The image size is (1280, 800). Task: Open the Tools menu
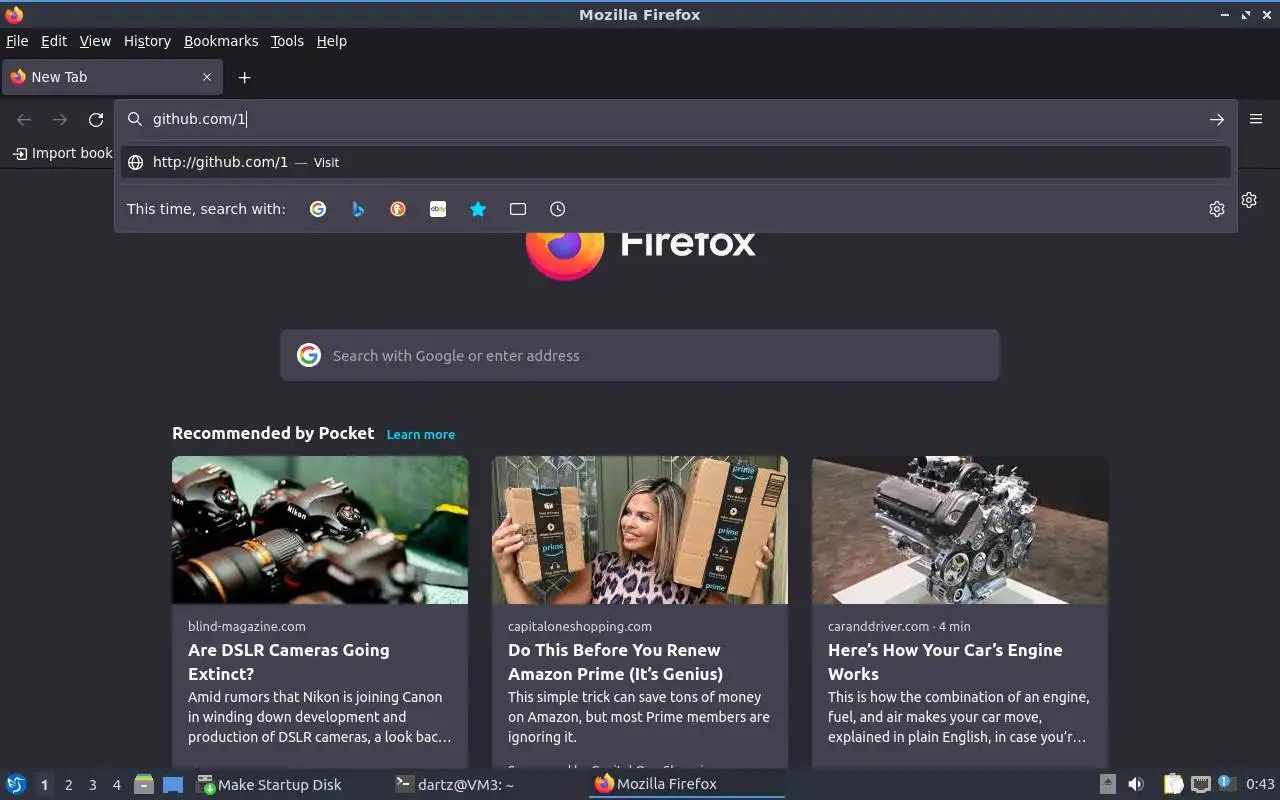(x=287, y=41)
